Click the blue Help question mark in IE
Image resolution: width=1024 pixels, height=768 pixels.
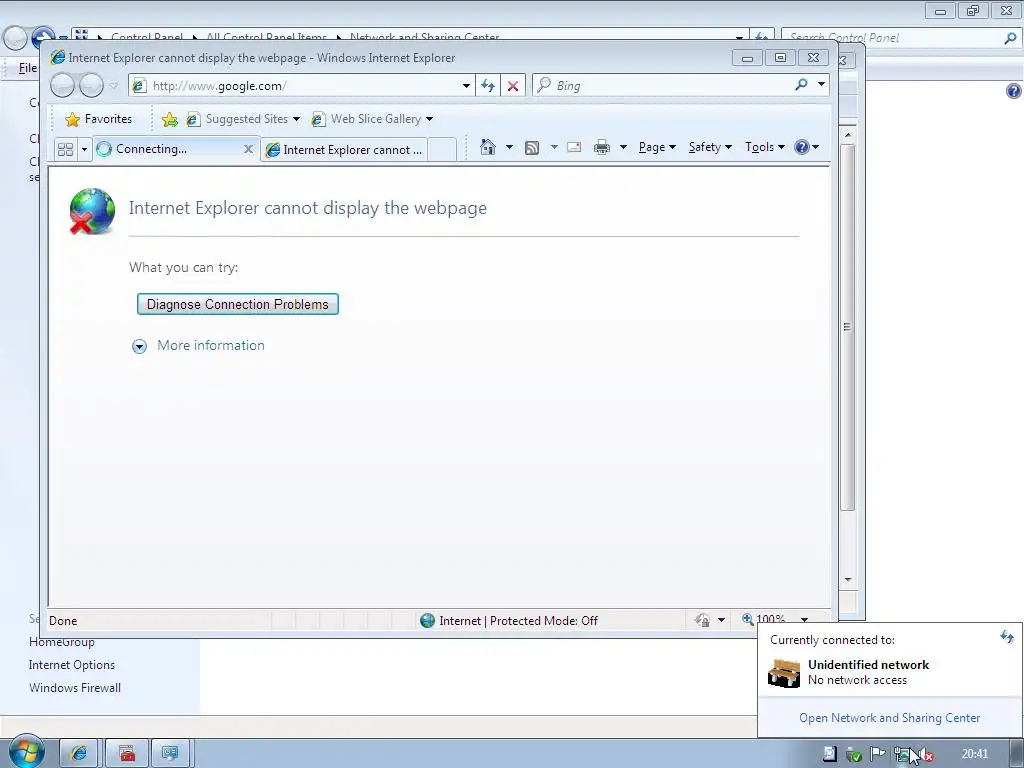coord(802,147)
